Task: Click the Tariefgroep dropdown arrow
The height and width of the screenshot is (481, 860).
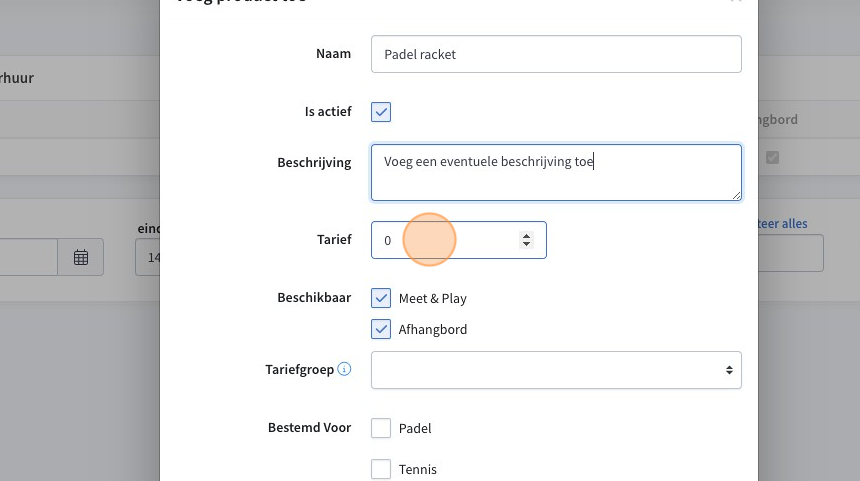Action: [729, 370]
